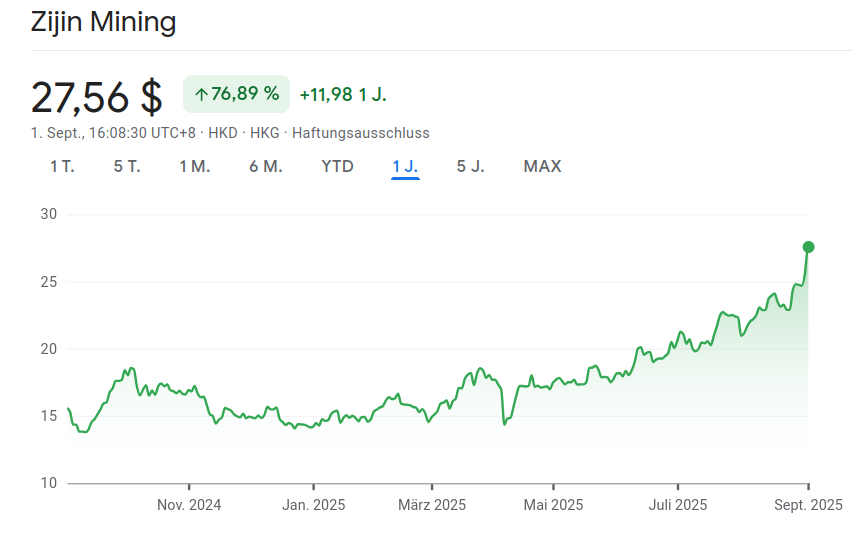Click the green endpoint dot on the chart
Screen dimensions: 853x537
[x=808, y=247]
